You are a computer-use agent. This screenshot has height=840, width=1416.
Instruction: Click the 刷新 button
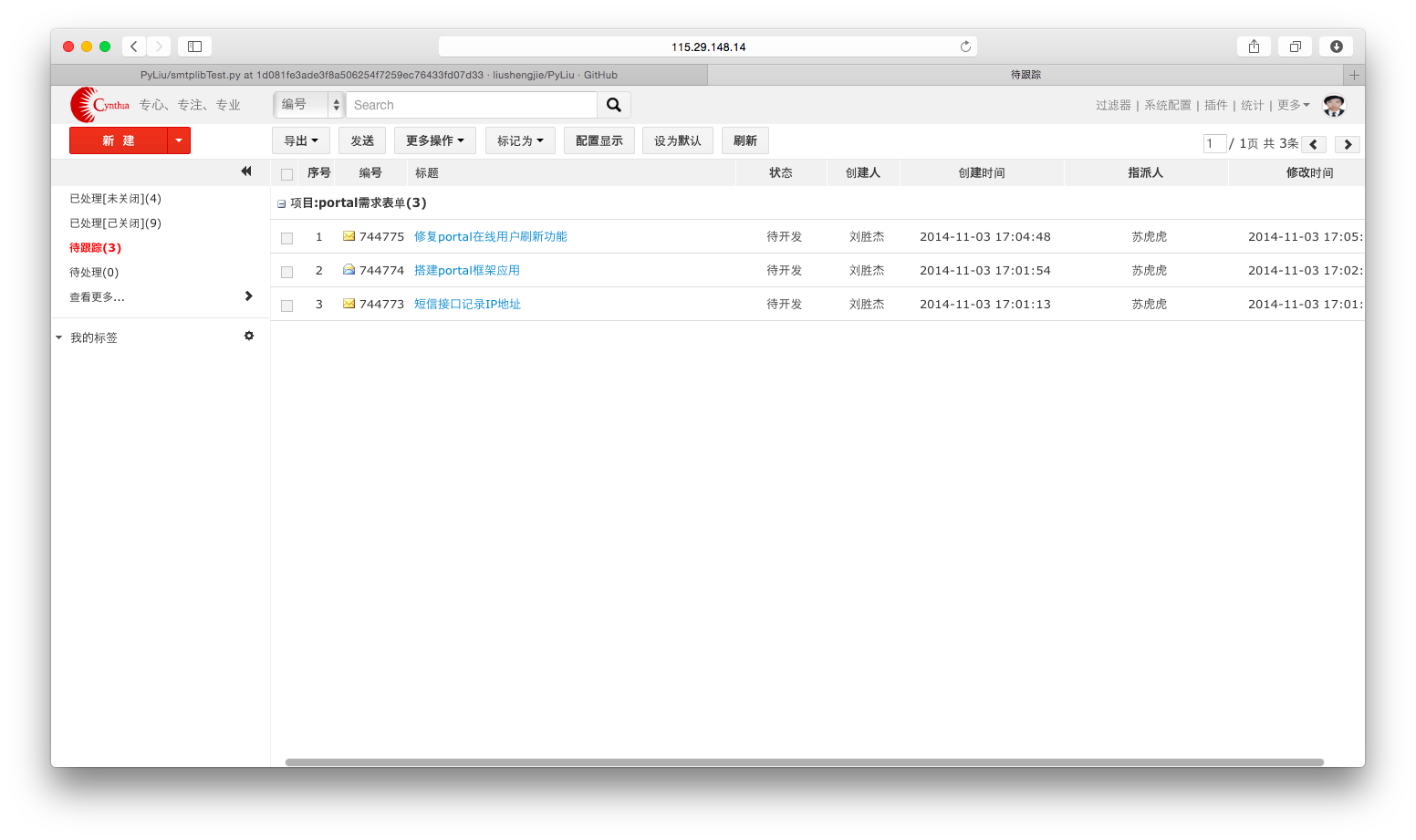pos(745,140)
